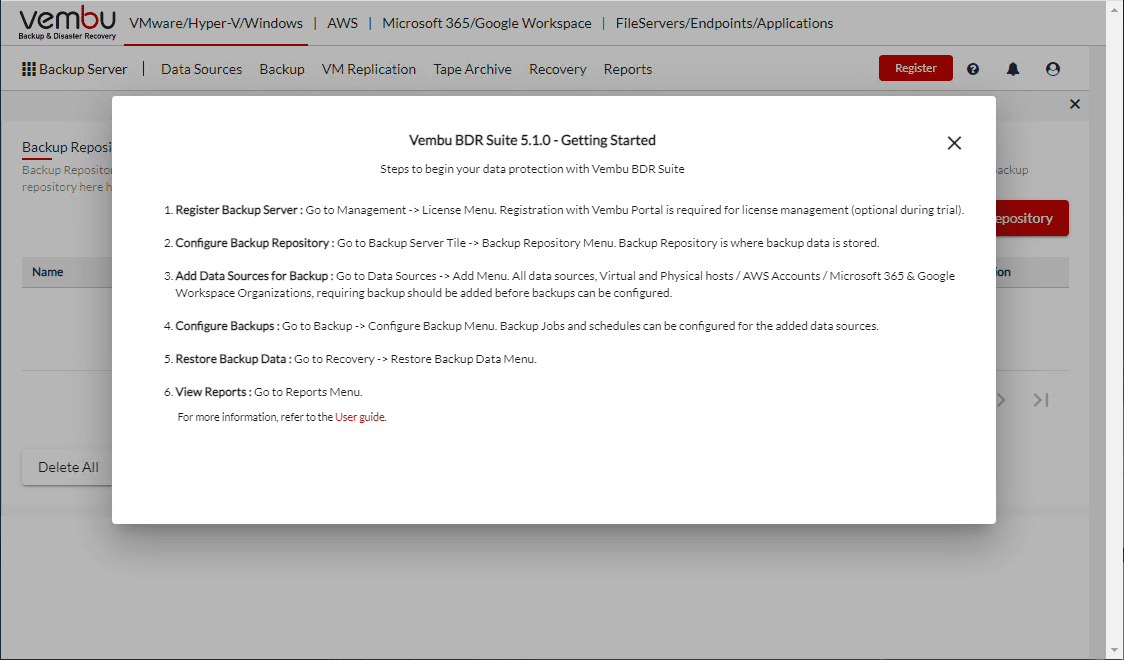1124x660 pixels.
Task: Open the Data Sources menu
Action: click(201, 69)
